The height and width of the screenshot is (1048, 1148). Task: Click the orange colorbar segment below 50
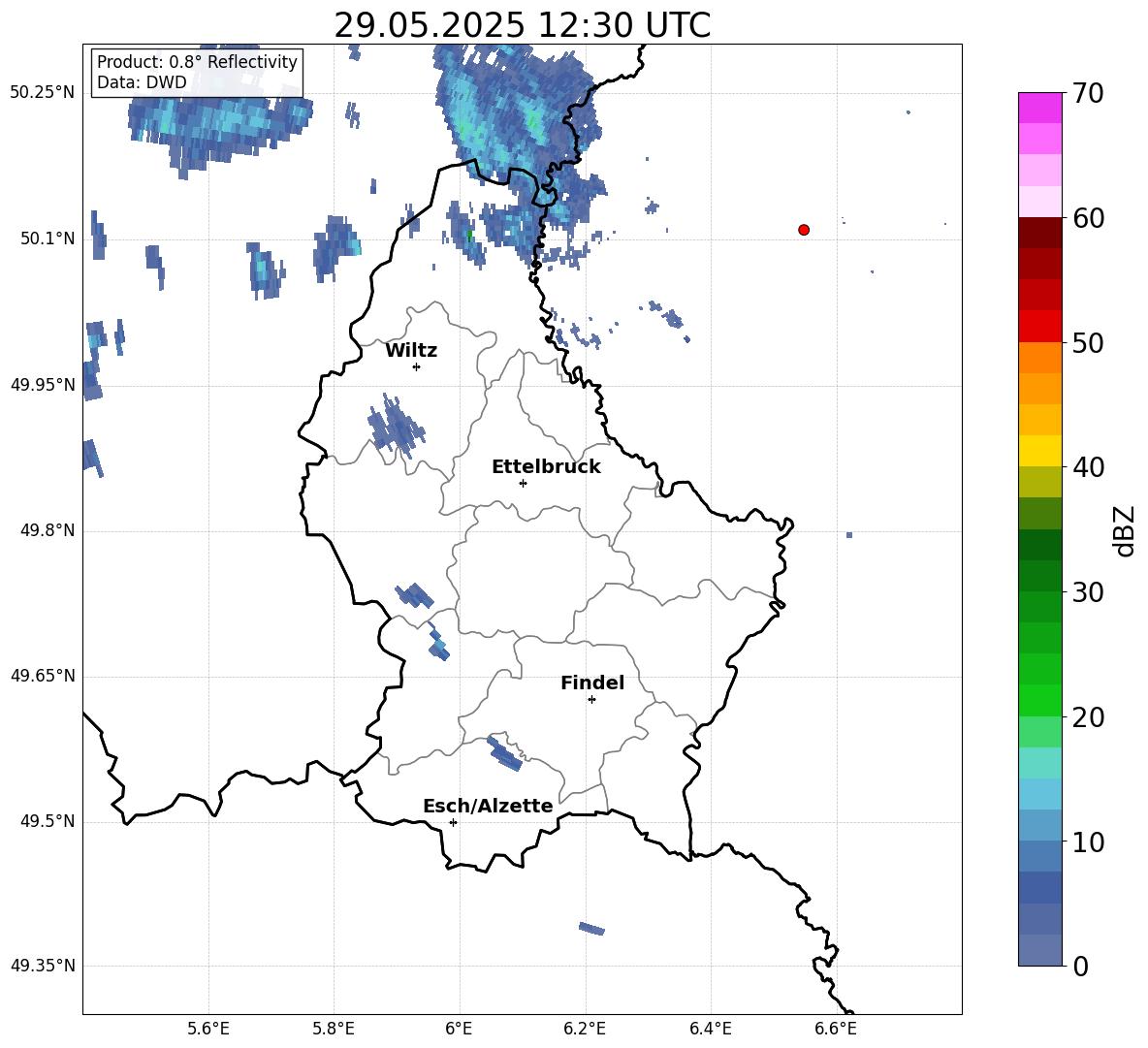pyautogui.click(x=1040, y=358)
